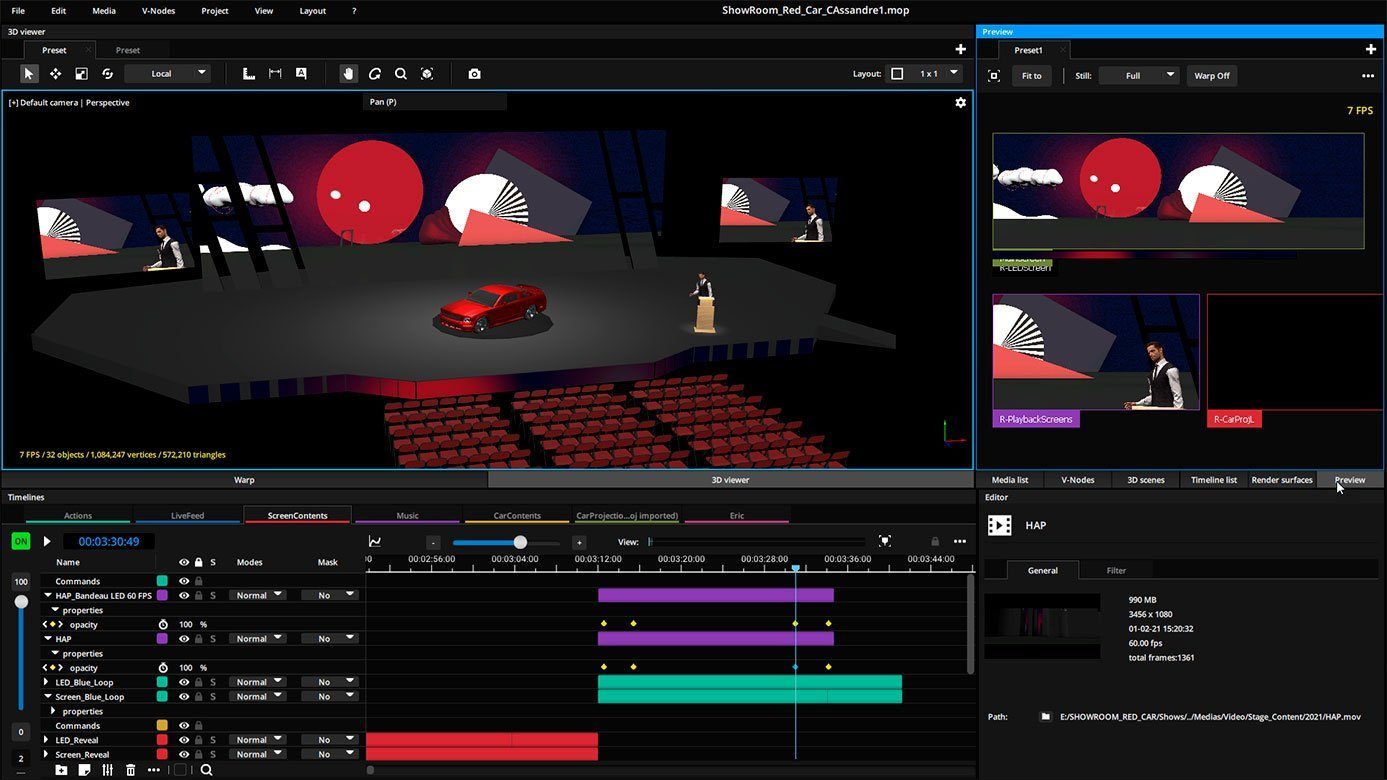Select the scale tool in 3D viewer toolbar
This screenshot has height=780, width=1387.
click(x=81, y=73)
